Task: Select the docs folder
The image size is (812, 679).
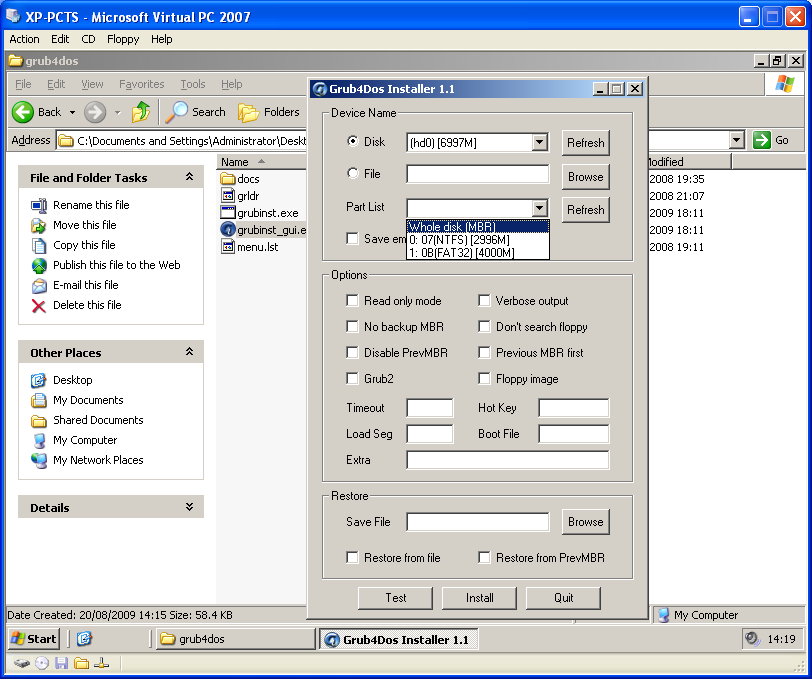Action: pyautogui.click(x=240, y=179)
